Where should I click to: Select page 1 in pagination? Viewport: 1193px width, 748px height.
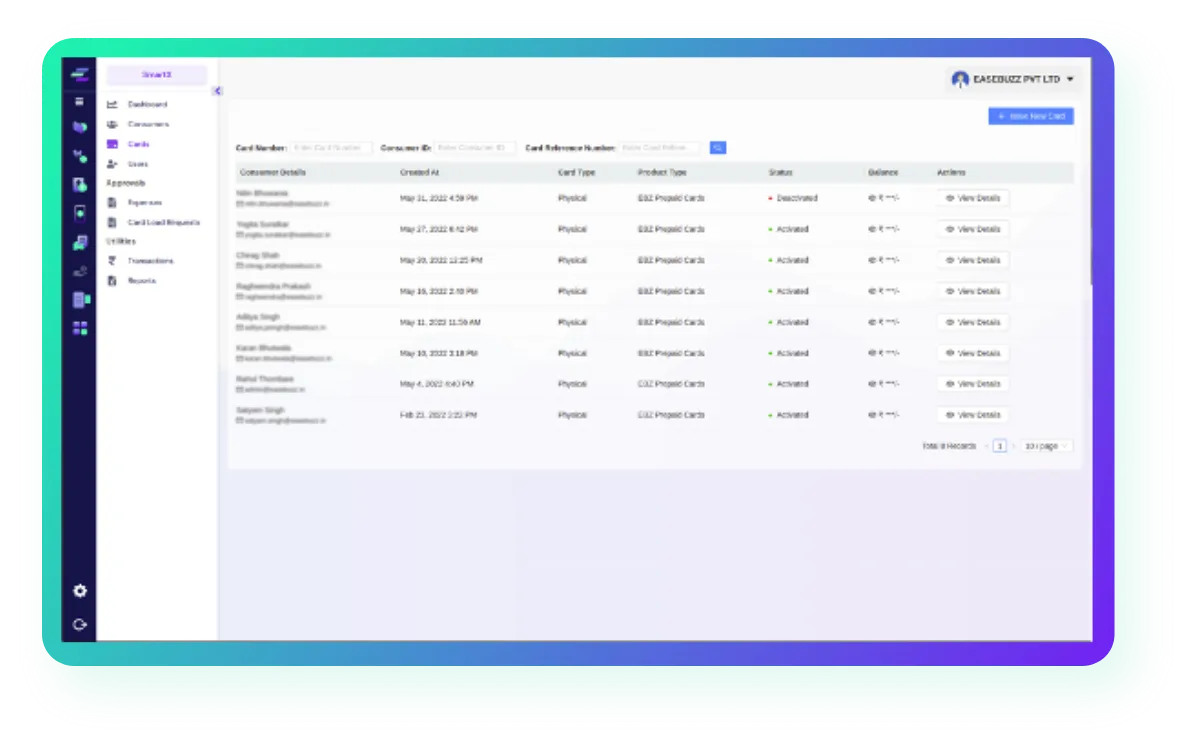(1000, 446)
